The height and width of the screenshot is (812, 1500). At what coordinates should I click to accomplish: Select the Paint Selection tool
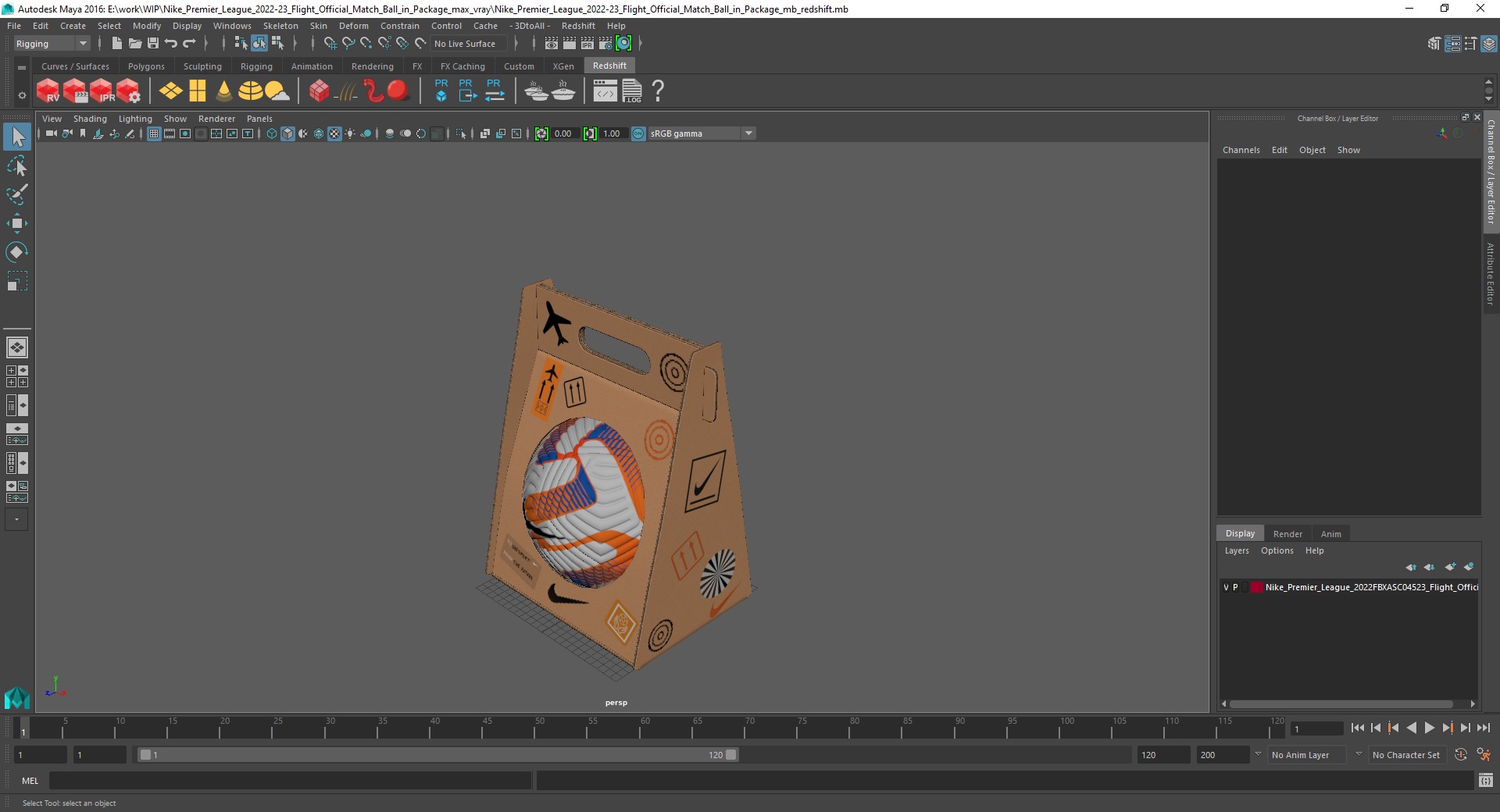tap(17, 194)
